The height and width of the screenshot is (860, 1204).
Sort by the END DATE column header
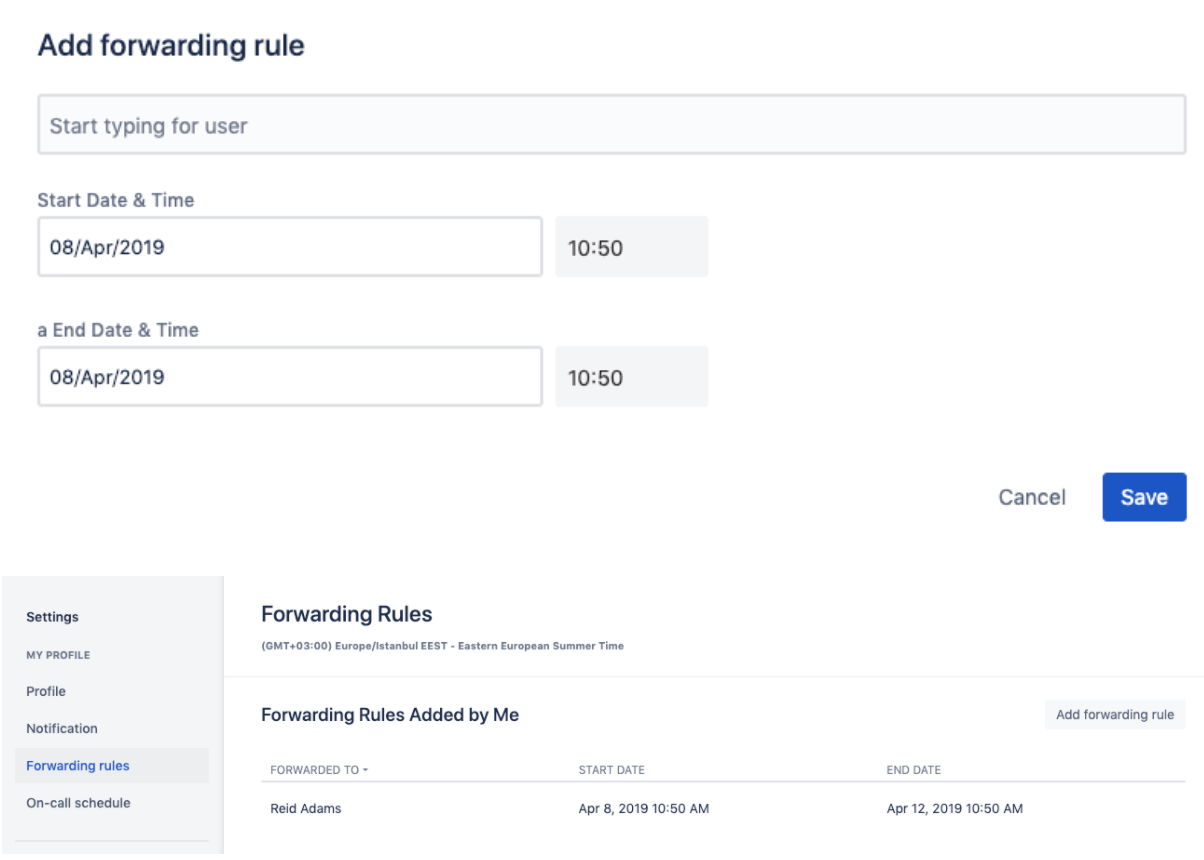tap(913, 770)
